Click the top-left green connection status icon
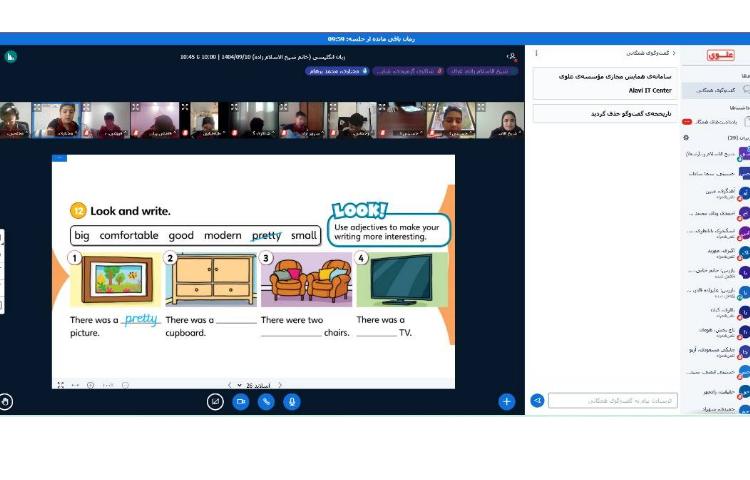The width and height of the screenshot is (750, 480). pos(10,56)
